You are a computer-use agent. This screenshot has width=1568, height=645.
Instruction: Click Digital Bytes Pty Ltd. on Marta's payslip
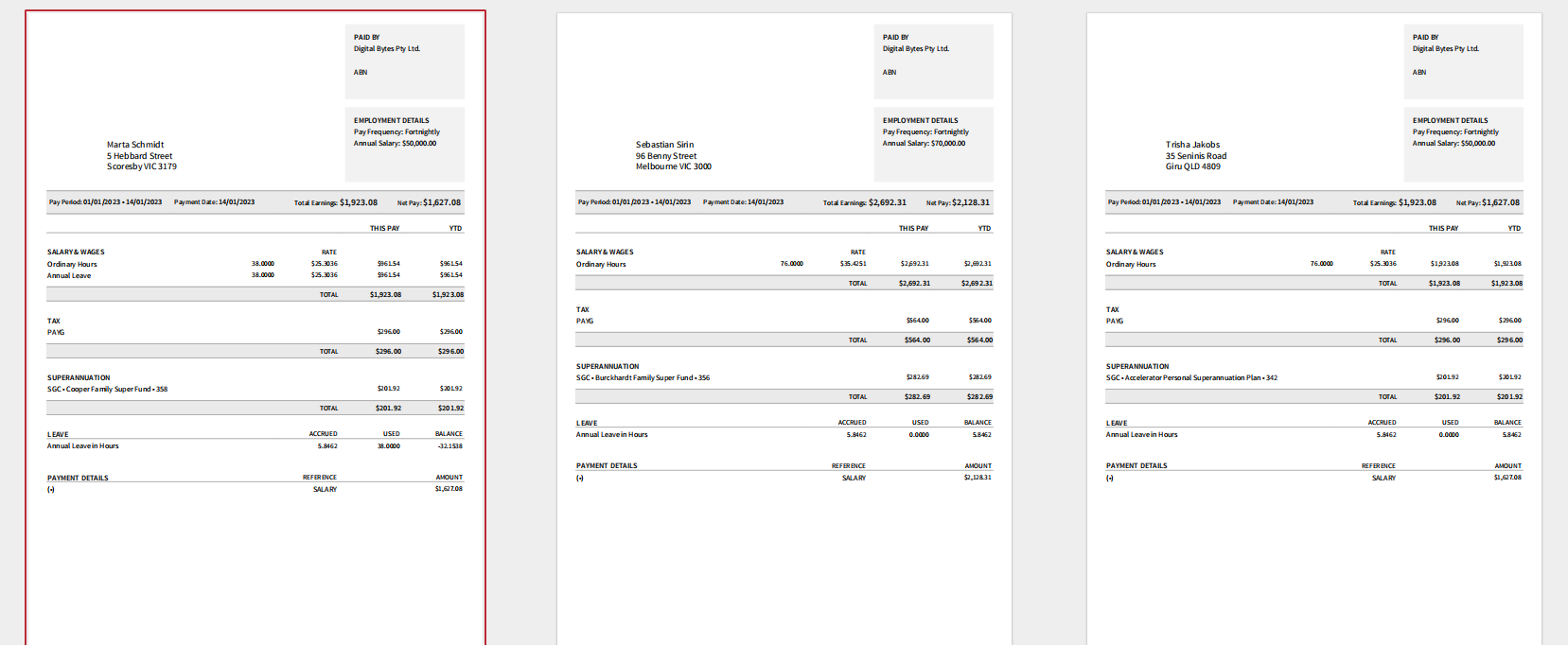click(x=387, y=48)
